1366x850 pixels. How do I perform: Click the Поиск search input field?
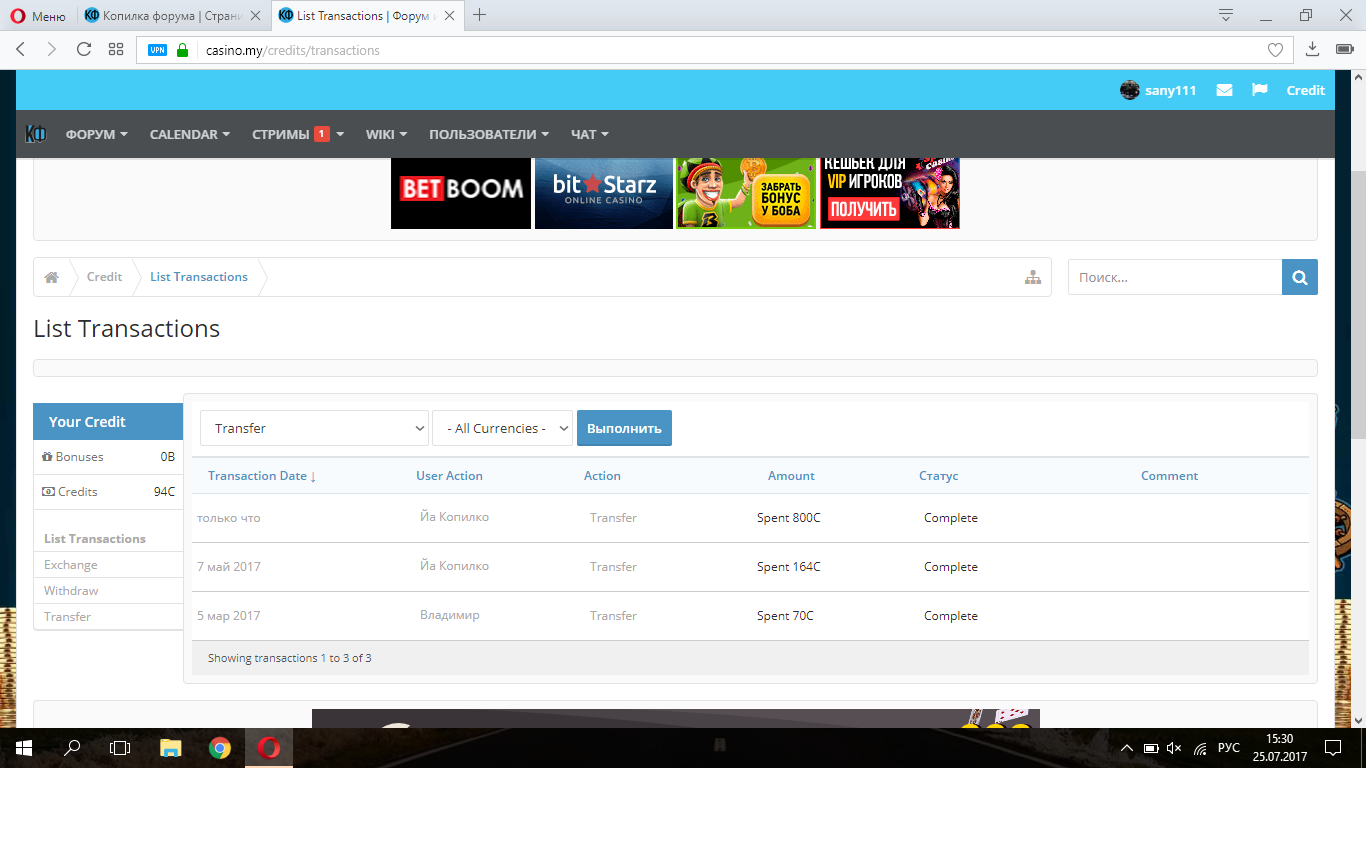pos(1174,278)
